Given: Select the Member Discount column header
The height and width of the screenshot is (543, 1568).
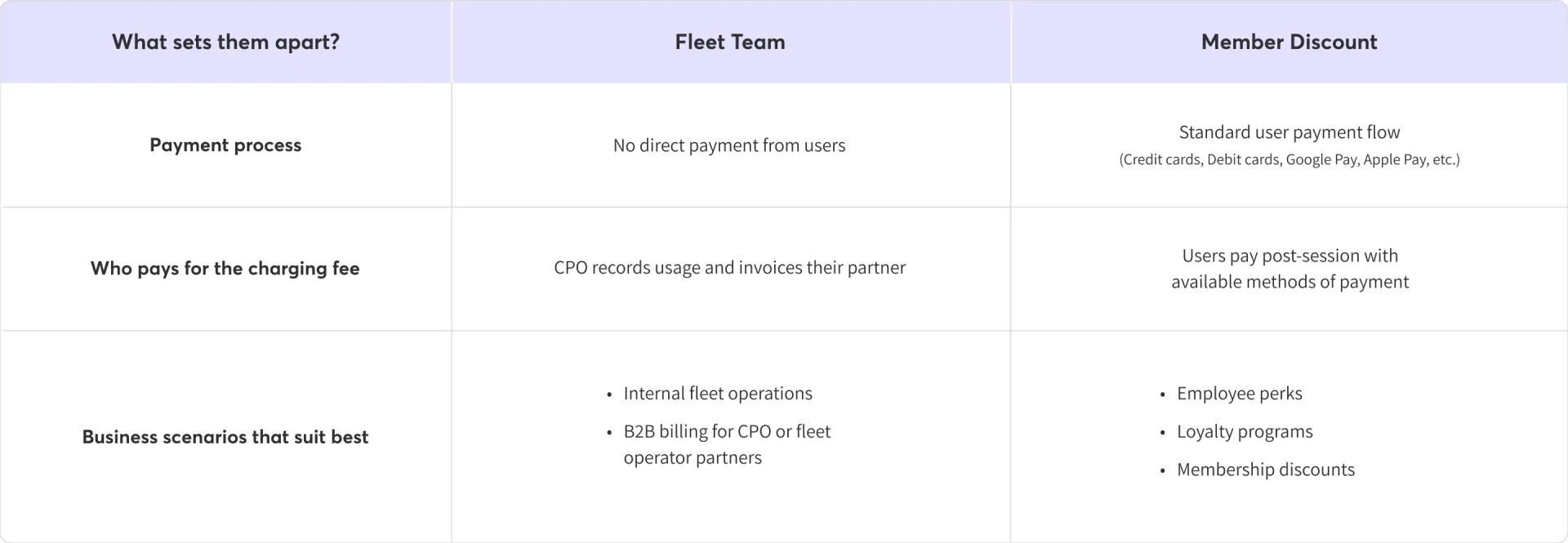Looking at the screenshot, I should pyautogui.click(x=1289, y=42).
